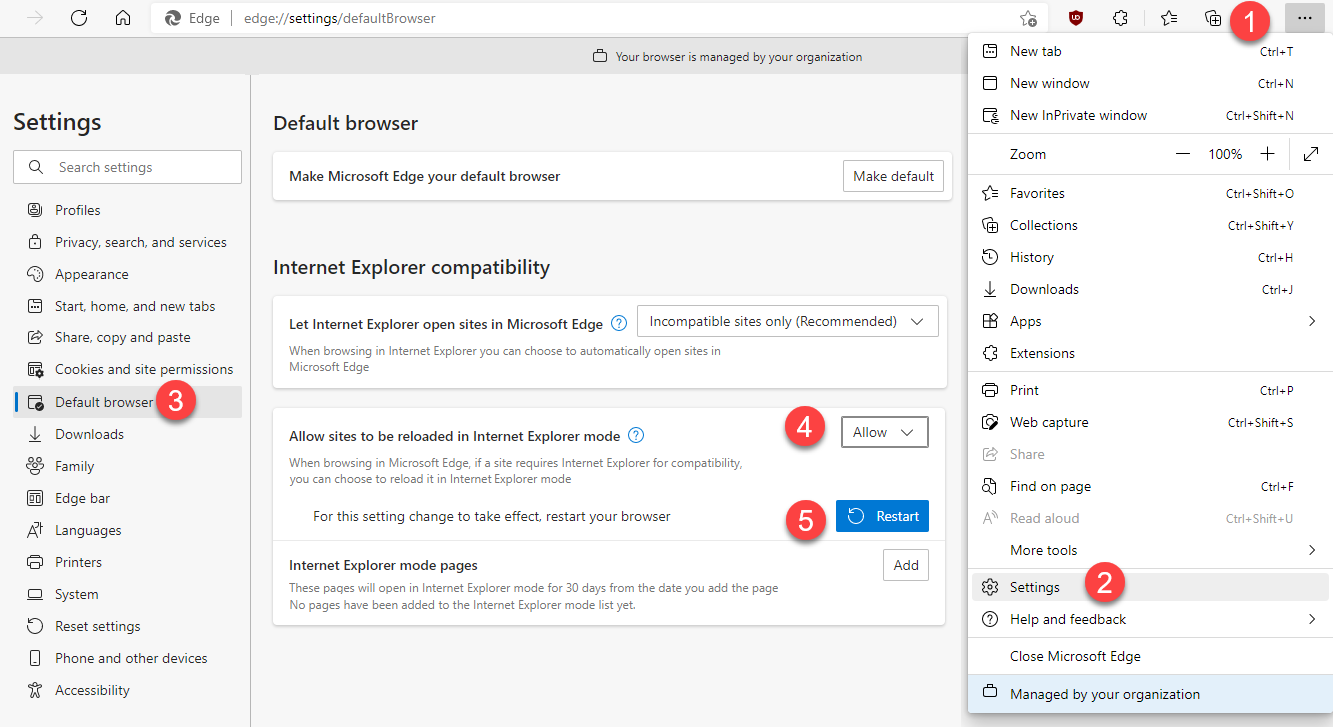Open the Allow dropdown for IE mode
The height and width of the screenshot is (727, 1334).
point(884,433)
